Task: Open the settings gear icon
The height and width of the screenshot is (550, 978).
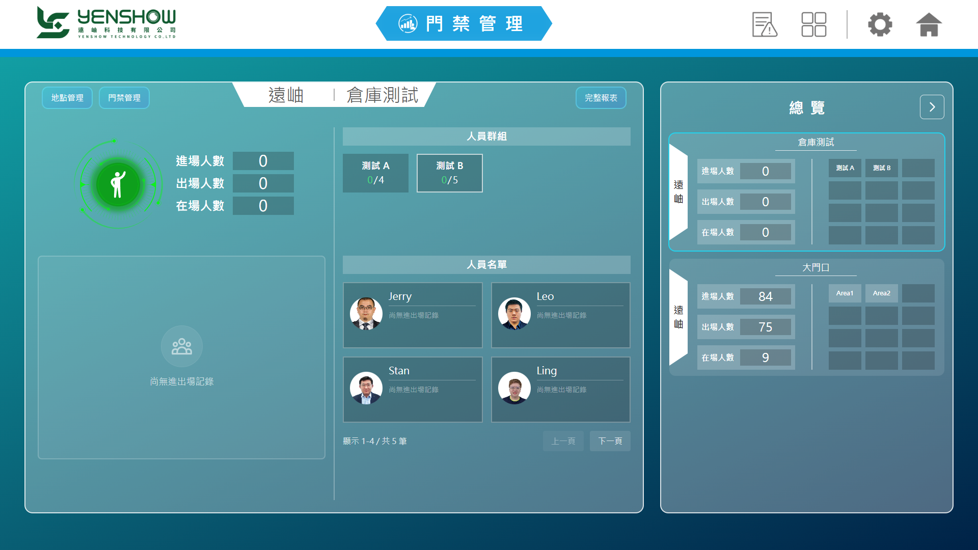Action: [879, 25]
